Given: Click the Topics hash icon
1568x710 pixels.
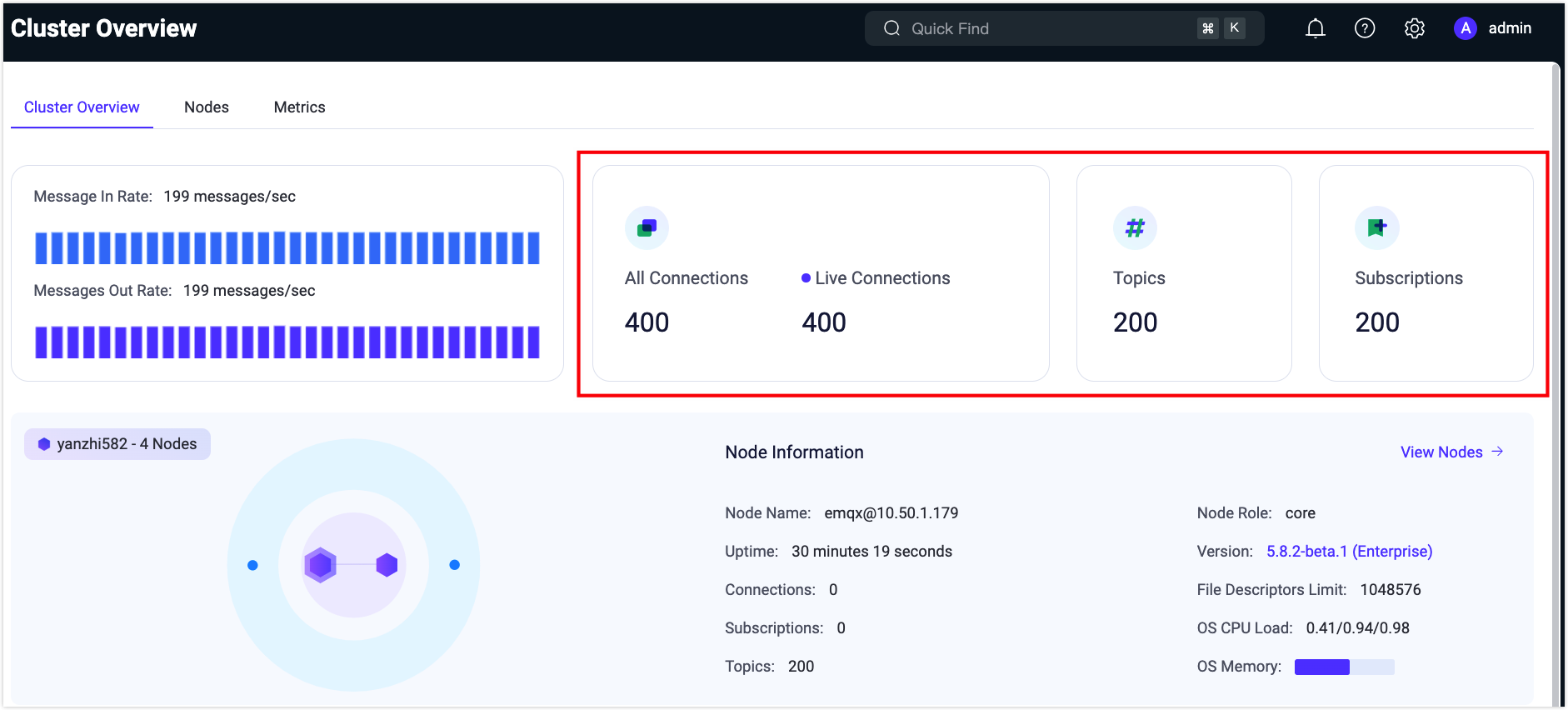Looking at the screenshot, I should (1135, 227).
